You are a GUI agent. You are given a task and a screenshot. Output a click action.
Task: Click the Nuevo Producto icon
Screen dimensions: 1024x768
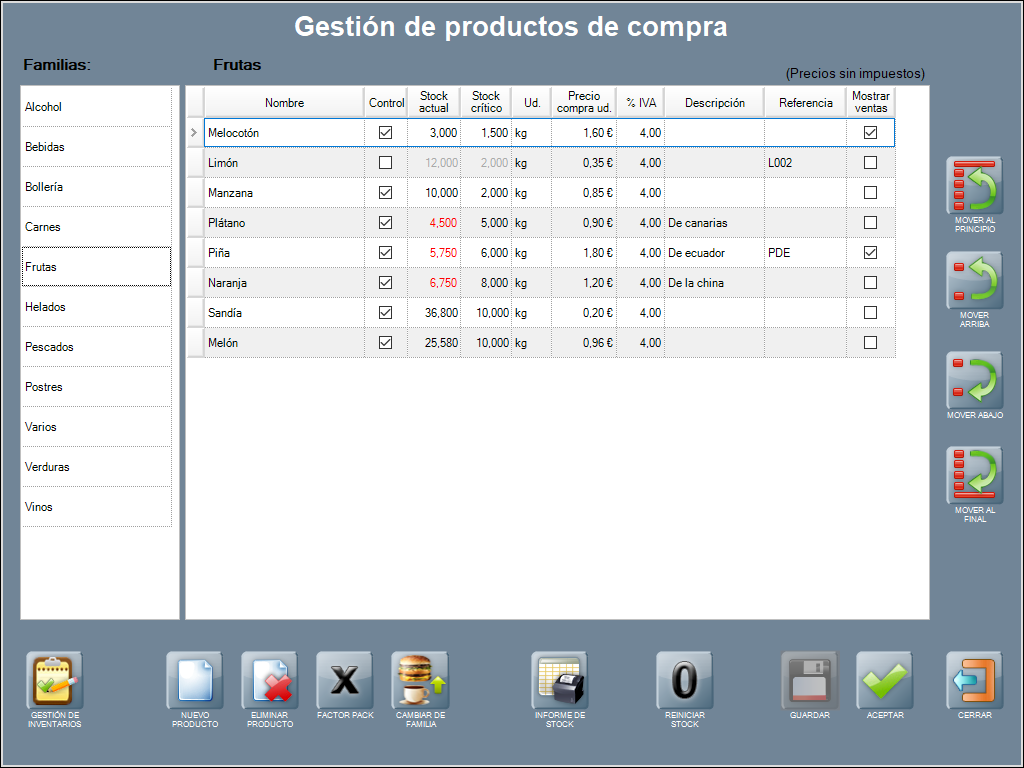pos(194,681)
